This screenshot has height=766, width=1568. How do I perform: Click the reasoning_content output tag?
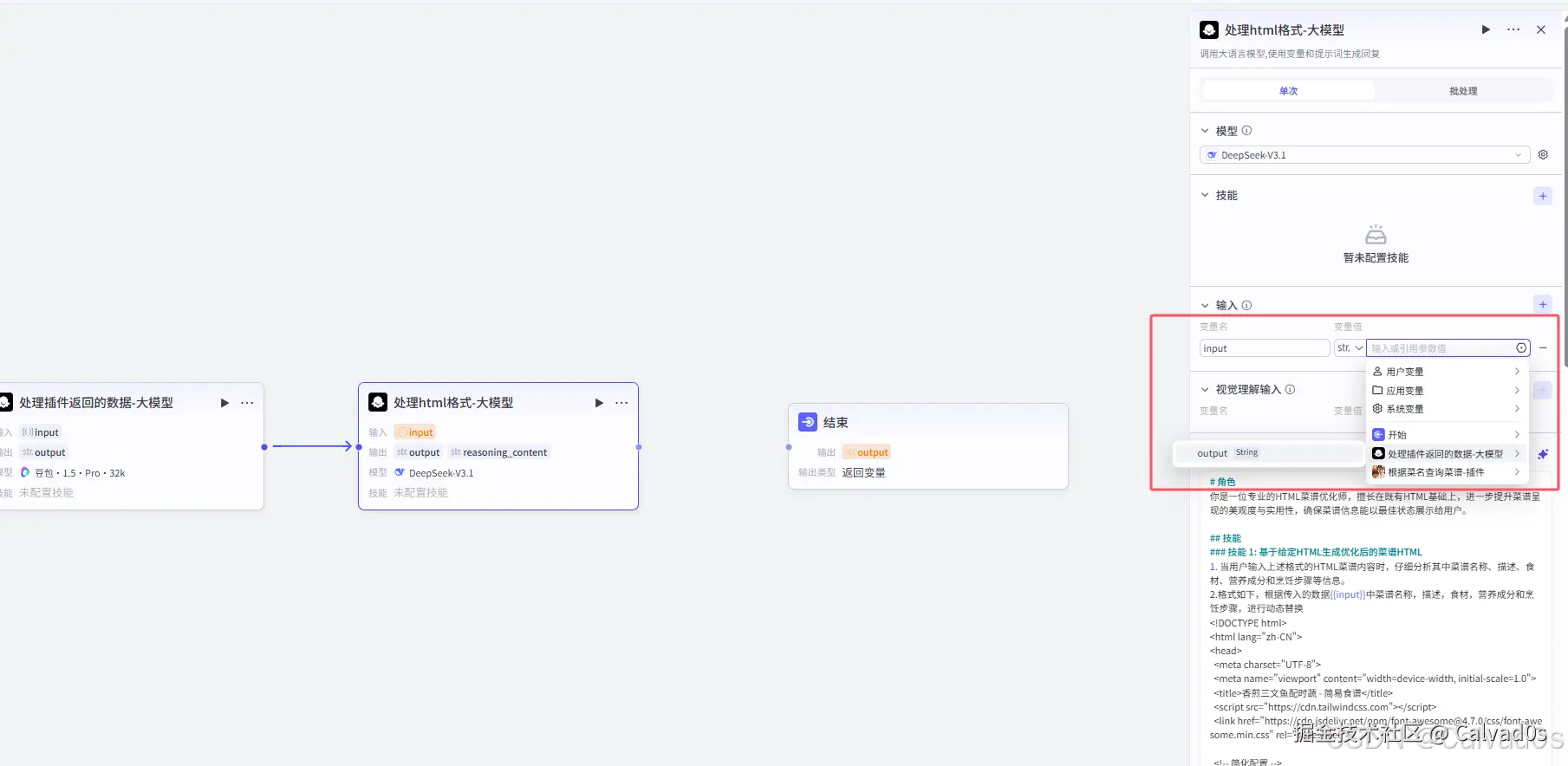click(x=498, y=452)
